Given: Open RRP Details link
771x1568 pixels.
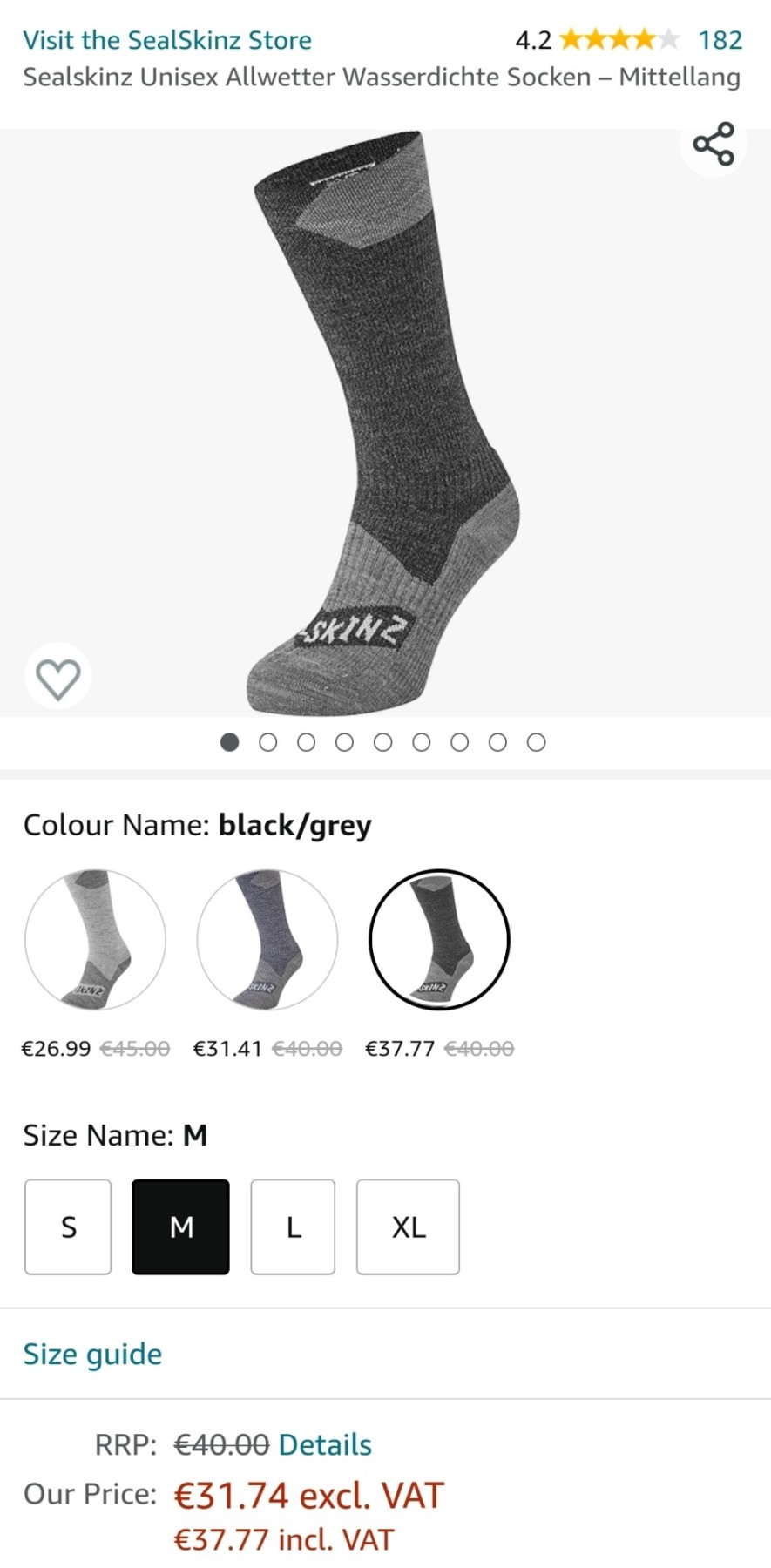Looking at the screenshot, I should (325, 1445).
